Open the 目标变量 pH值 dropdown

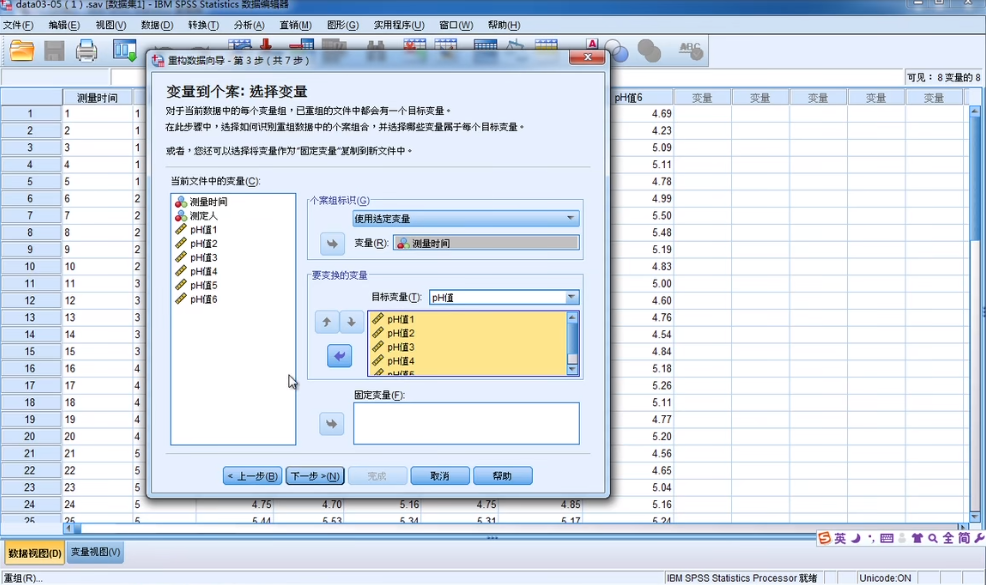coord(570,296)
